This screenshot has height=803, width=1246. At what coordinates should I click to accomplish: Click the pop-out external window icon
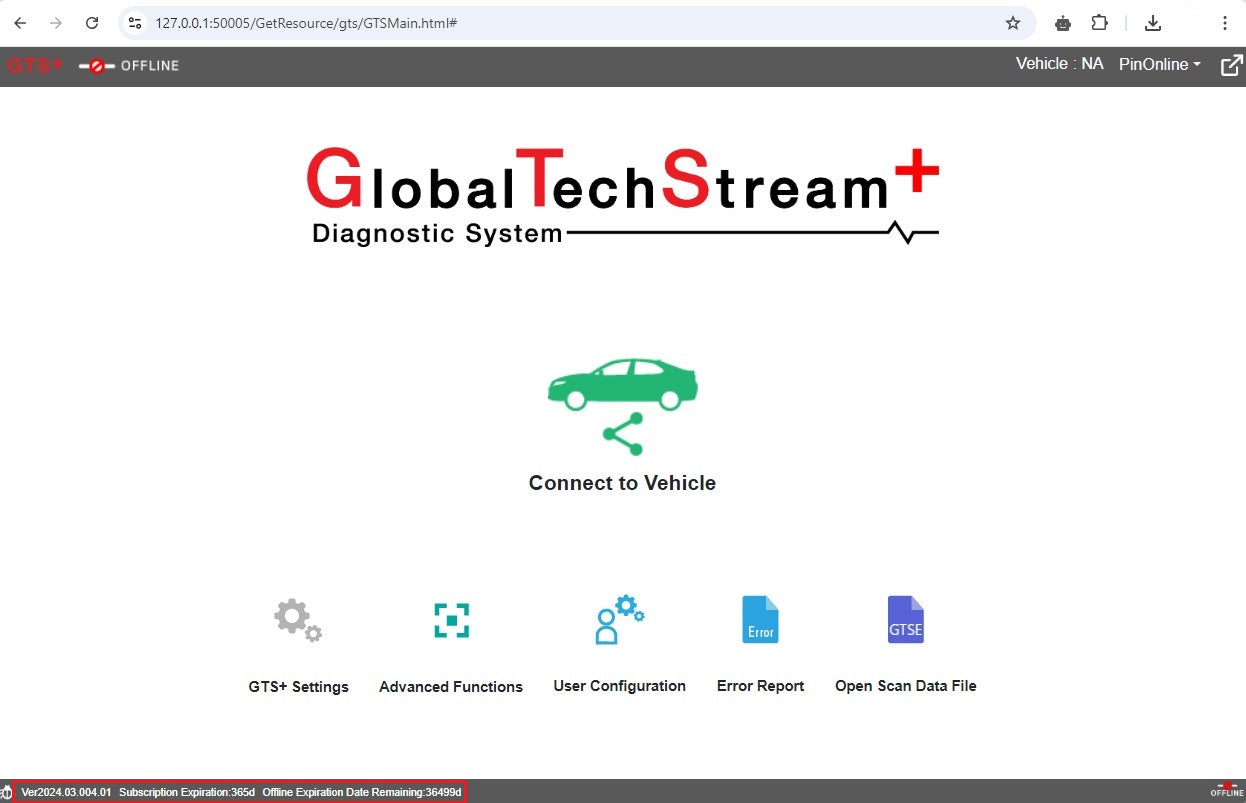point(1231,65)
